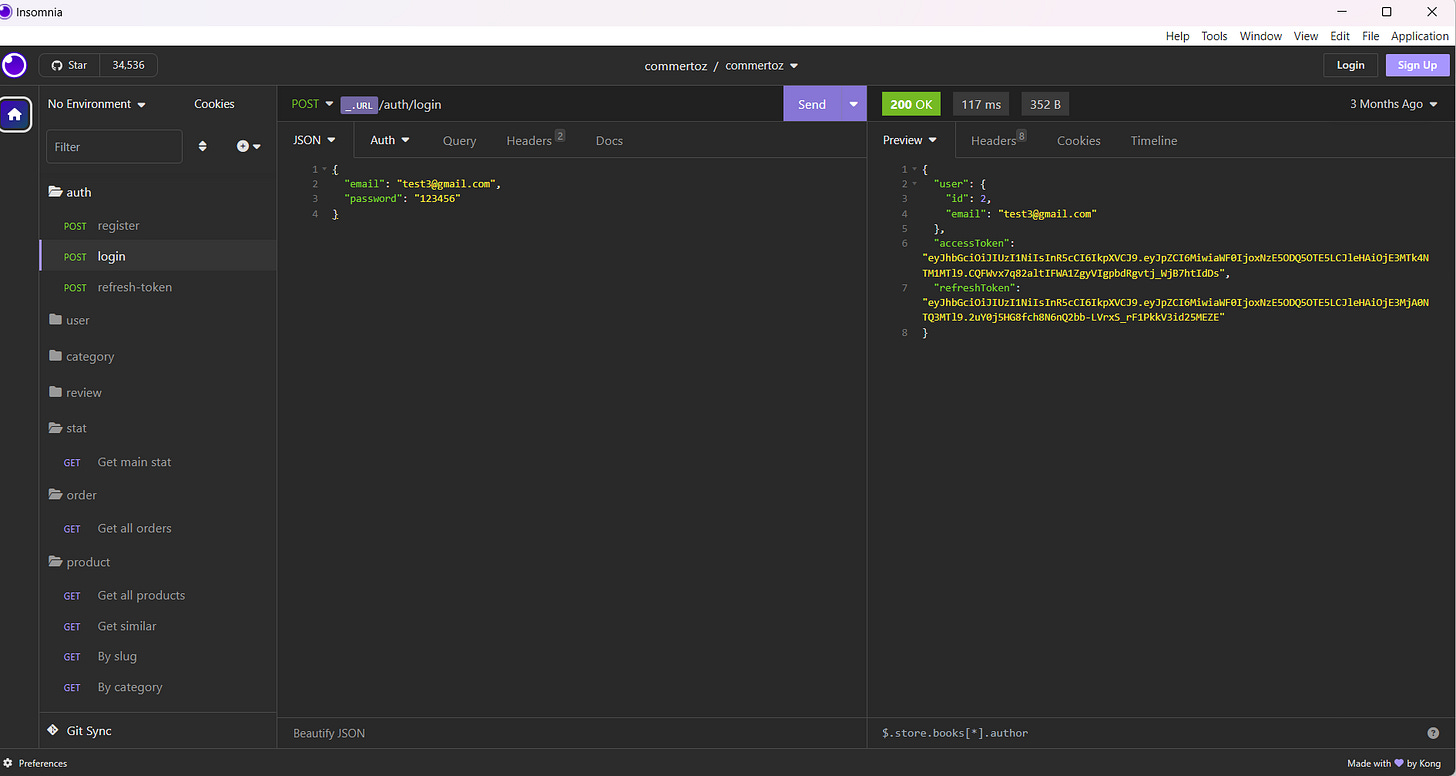Open the 3 Months Ago history dropdown
Screen dimensions: 1456x776
coord(1393,104)
